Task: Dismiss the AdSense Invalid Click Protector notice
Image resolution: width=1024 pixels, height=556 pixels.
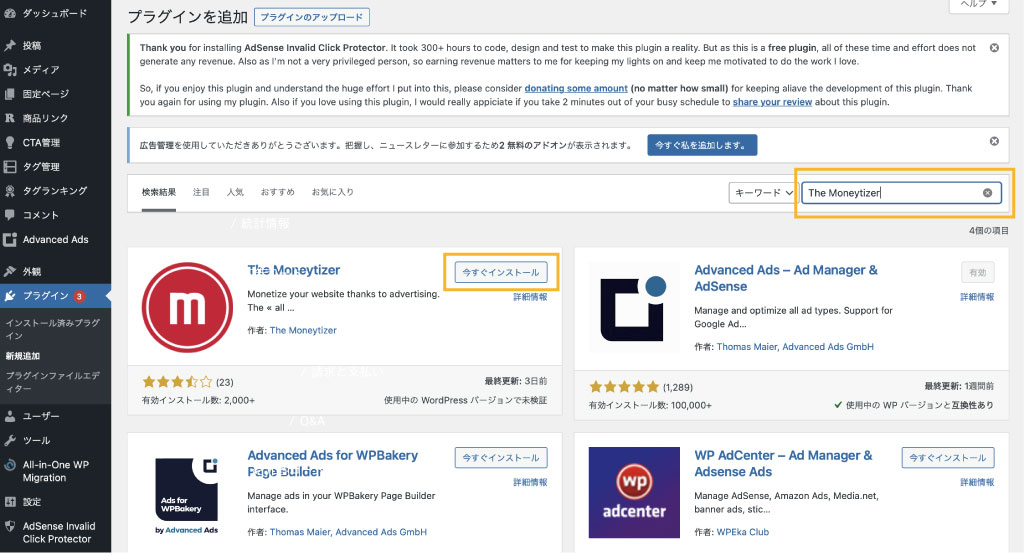Action: coord(994,48)
